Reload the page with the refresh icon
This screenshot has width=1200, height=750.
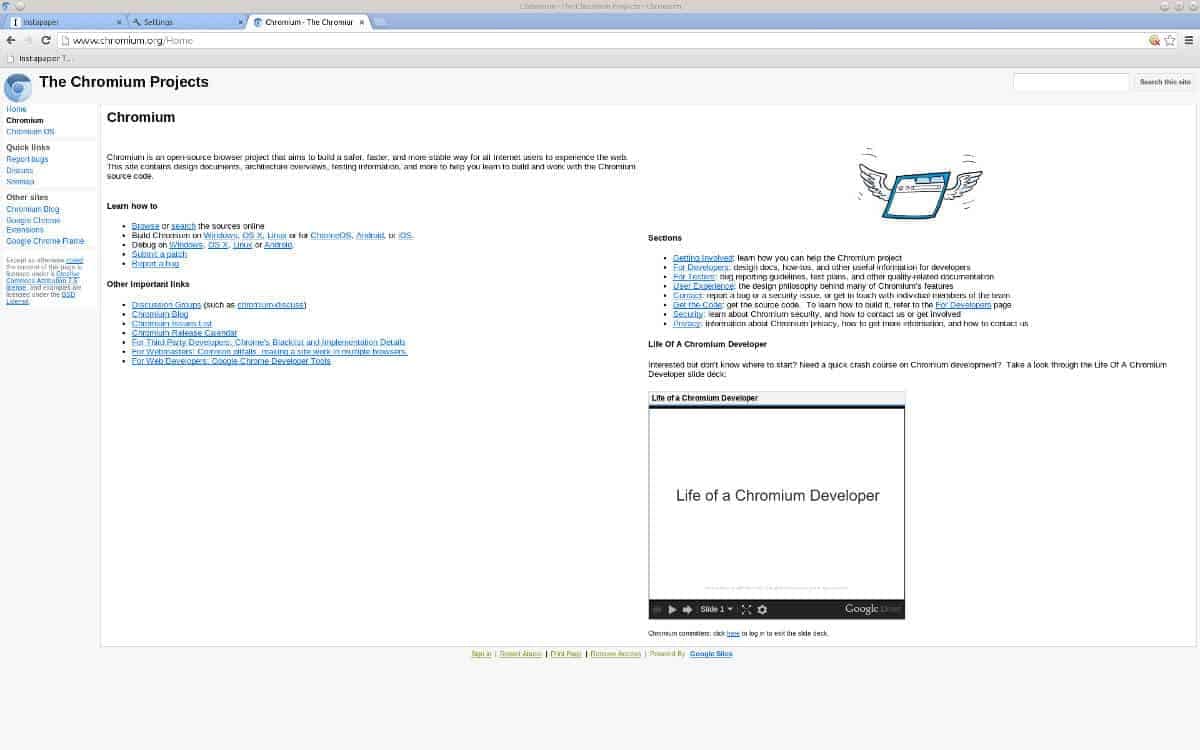[44, 41]
